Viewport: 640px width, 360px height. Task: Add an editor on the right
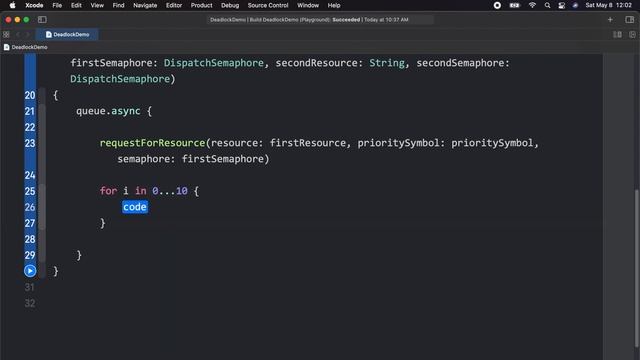pos(632,35)
